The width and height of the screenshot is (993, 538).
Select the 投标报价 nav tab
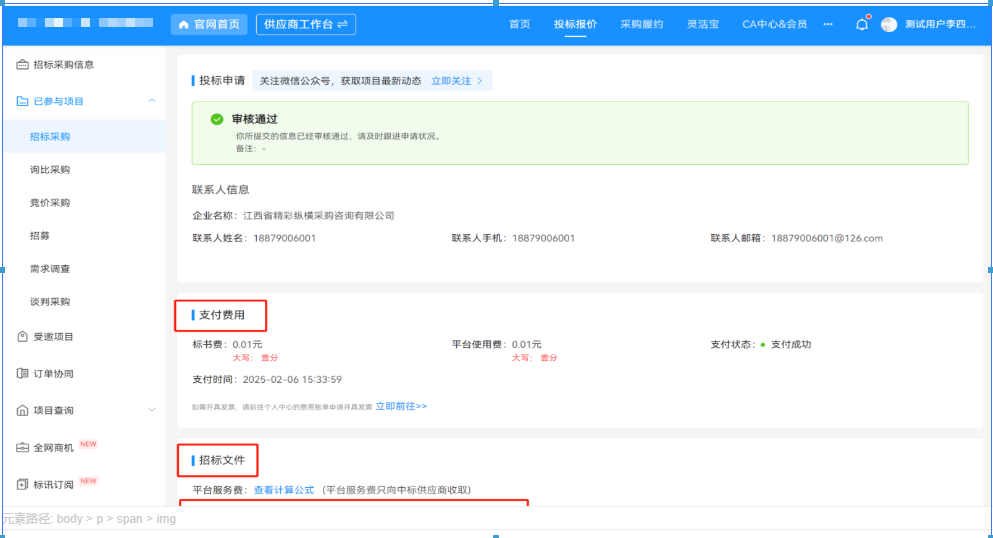tap(575, 24)
